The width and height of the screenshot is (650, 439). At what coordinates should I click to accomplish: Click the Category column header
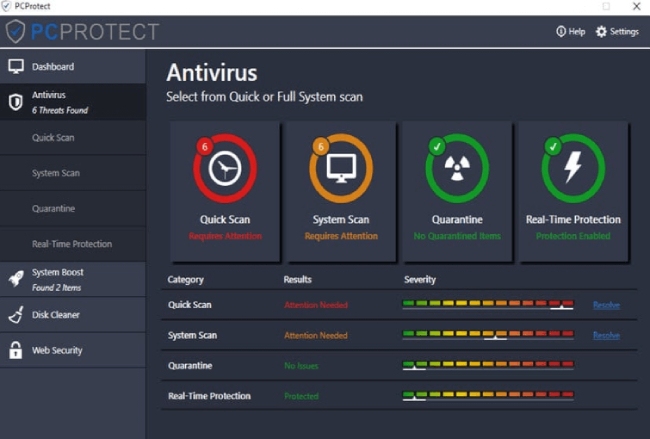[185, 280]
